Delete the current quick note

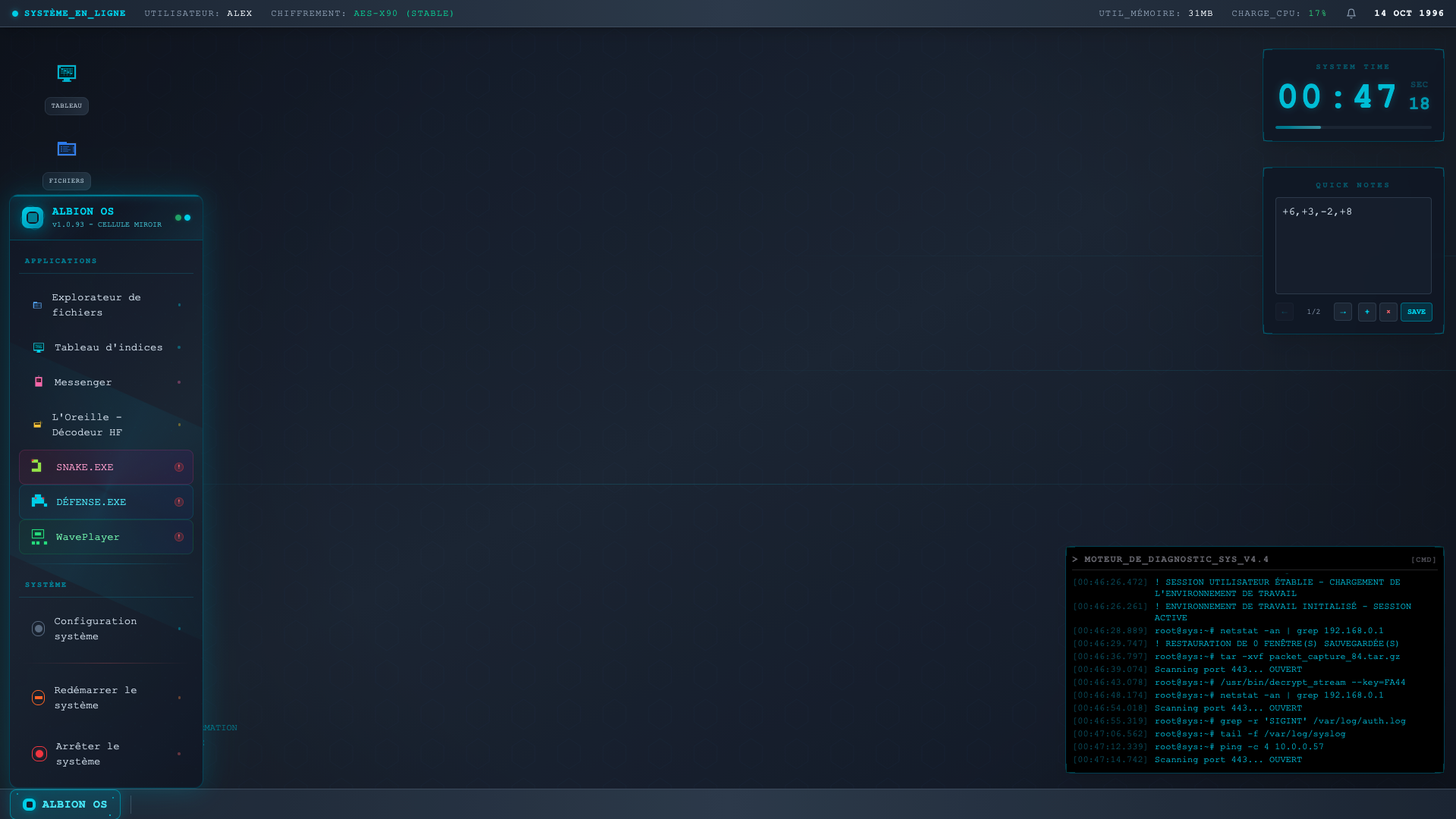pyautogui.click(x=1388, y=312)
